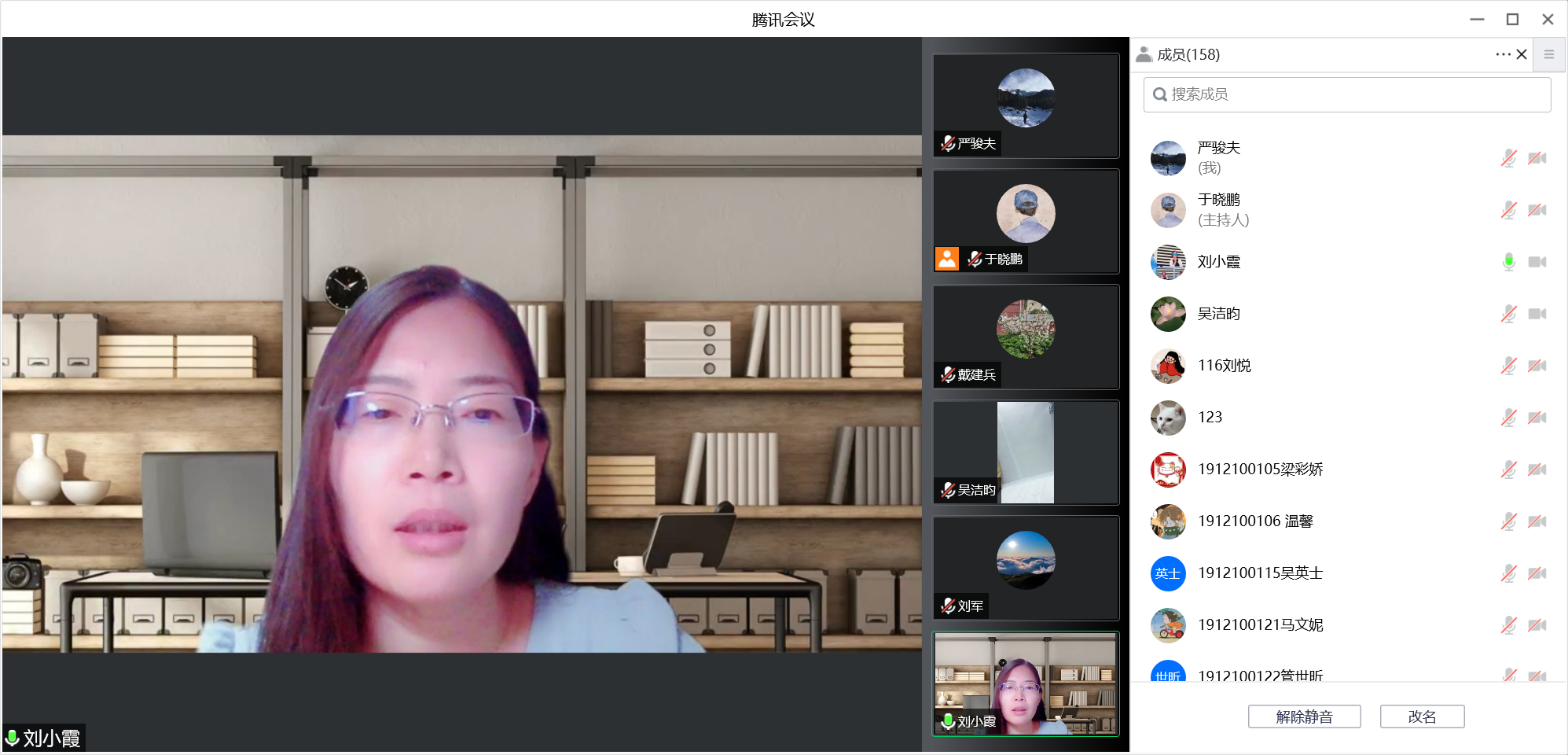Viewport: 1568px width, 755px height.
Task: Click the microphone icon beside 刘小霞
Action: pyautogui.click(x=1508, y=262)
